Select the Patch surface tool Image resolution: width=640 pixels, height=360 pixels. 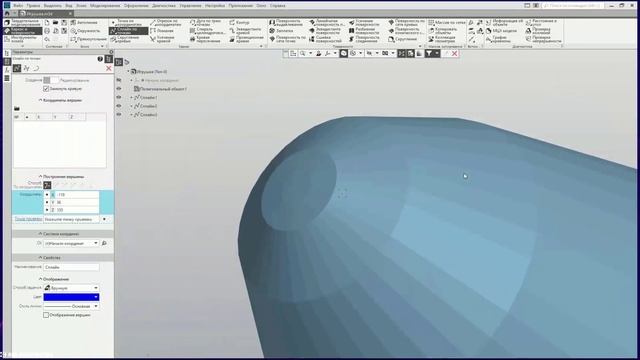[x=282, y=31]
